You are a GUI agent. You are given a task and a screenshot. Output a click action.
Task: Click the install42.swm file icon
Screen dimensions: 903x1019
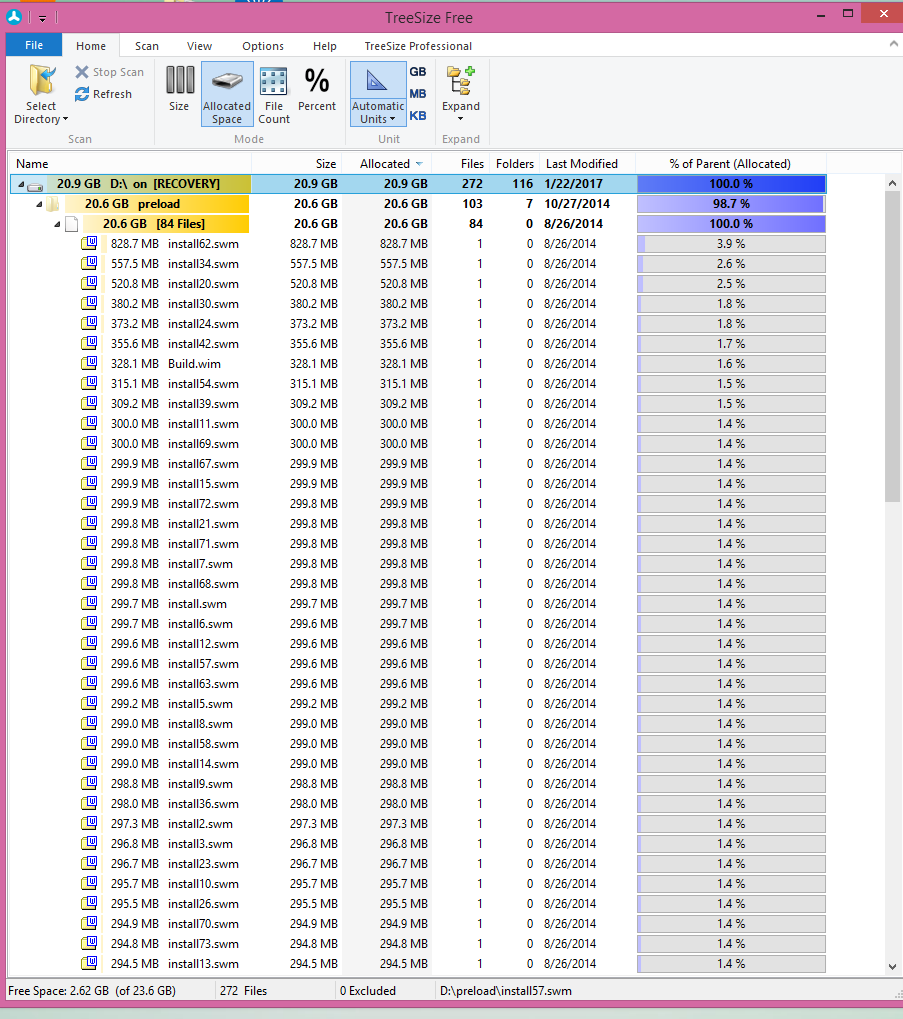coord(90,344)
